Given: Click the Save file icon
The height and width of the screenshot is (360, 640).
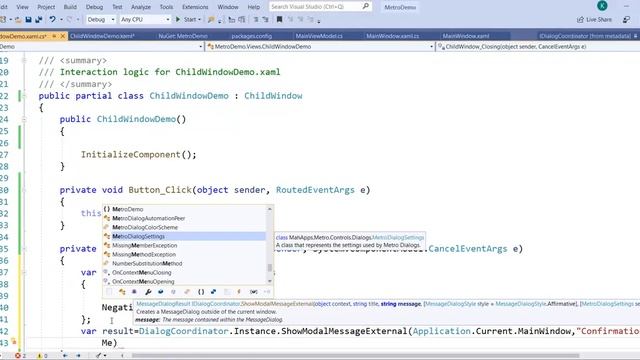Looking at the screenshot, I should tap(28, 19).
